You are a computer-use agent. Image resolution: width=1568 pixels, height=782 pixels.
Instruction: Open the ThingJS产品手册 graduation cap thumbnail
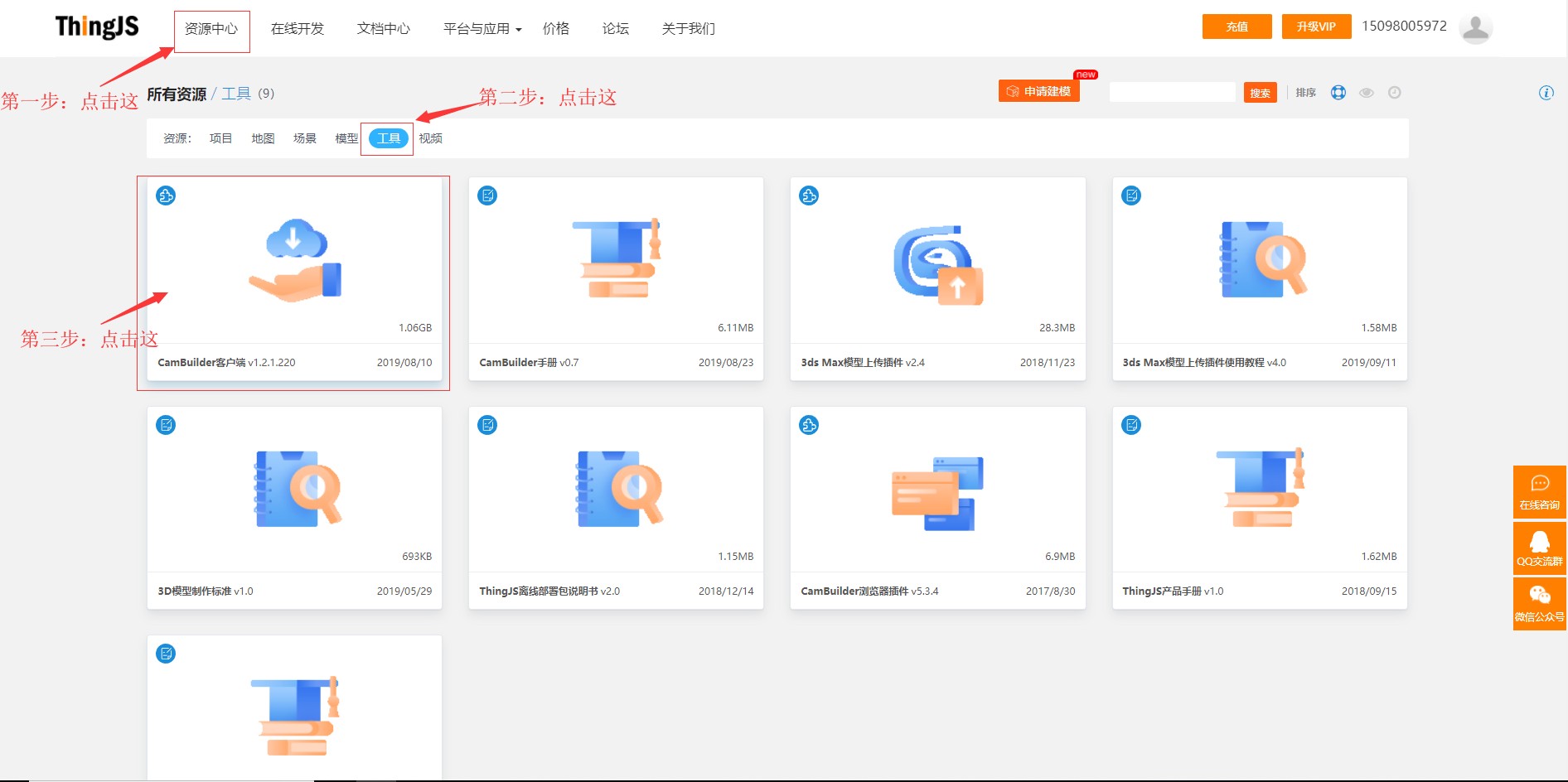click(x=1261, y=487)
